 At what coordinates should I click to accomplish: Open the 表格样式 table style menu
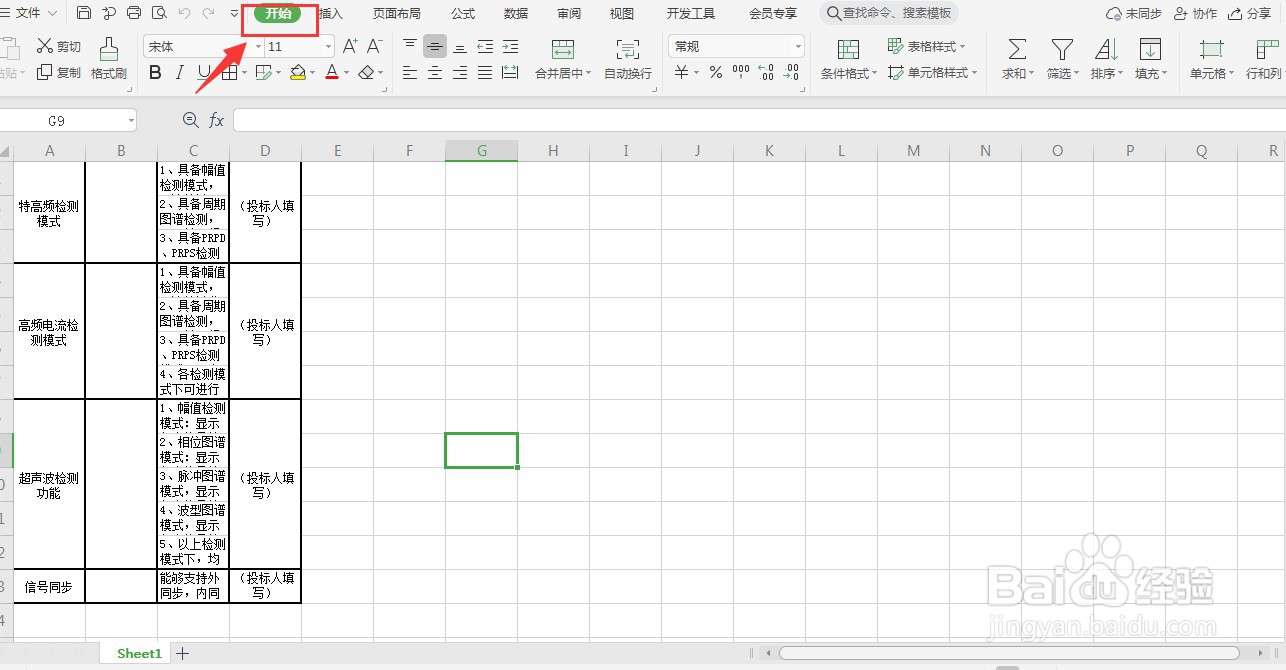pyautogui.click(x=927, y=46)
